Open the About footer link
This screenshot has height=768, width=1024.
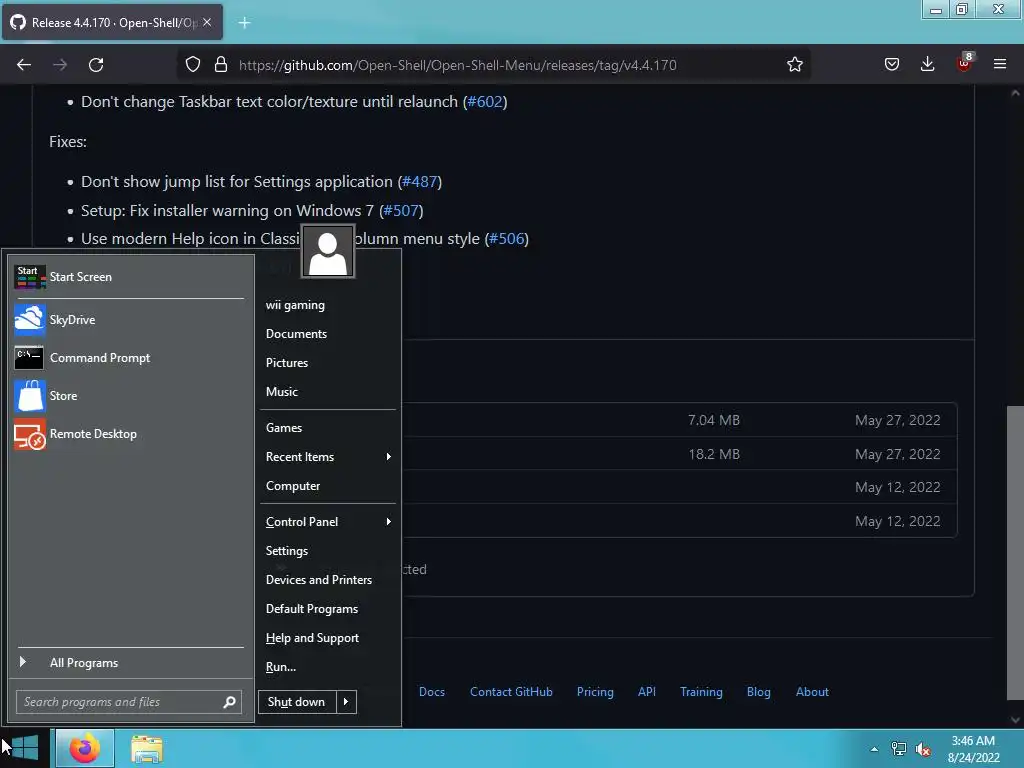[812, 692]
